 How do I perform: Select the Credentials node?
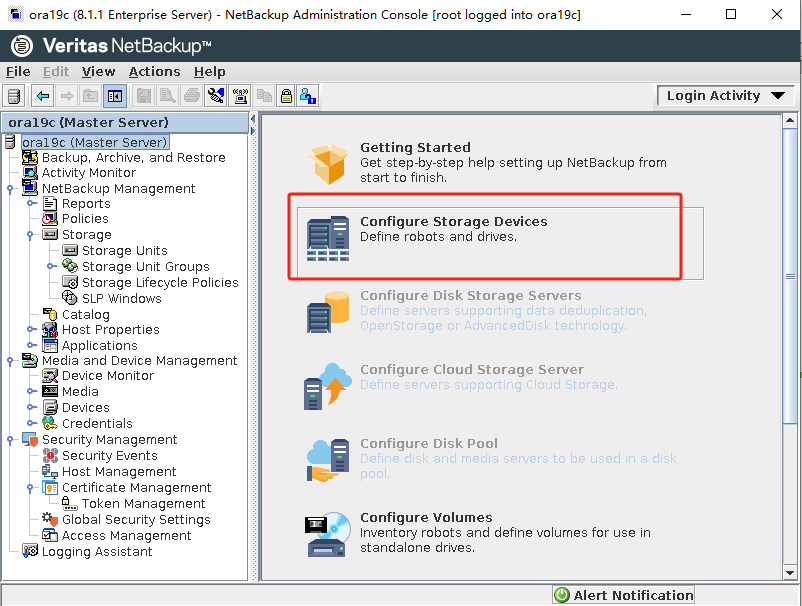click(x=96, y=423)
